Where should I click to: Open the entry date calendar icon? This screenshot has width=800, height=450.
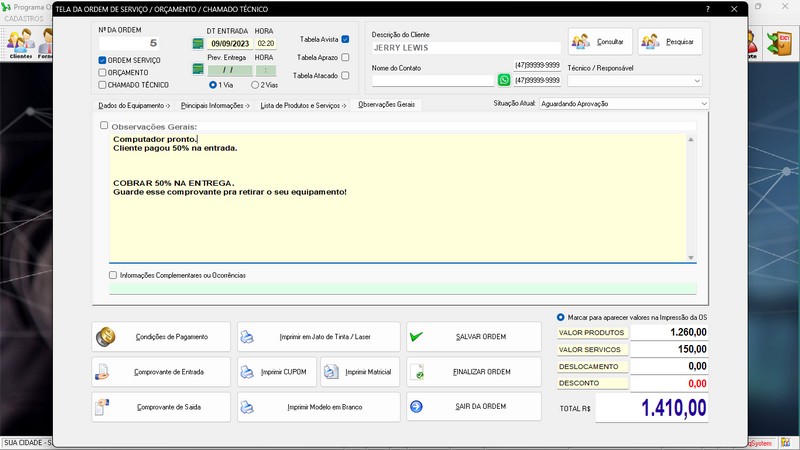point(198,44)
